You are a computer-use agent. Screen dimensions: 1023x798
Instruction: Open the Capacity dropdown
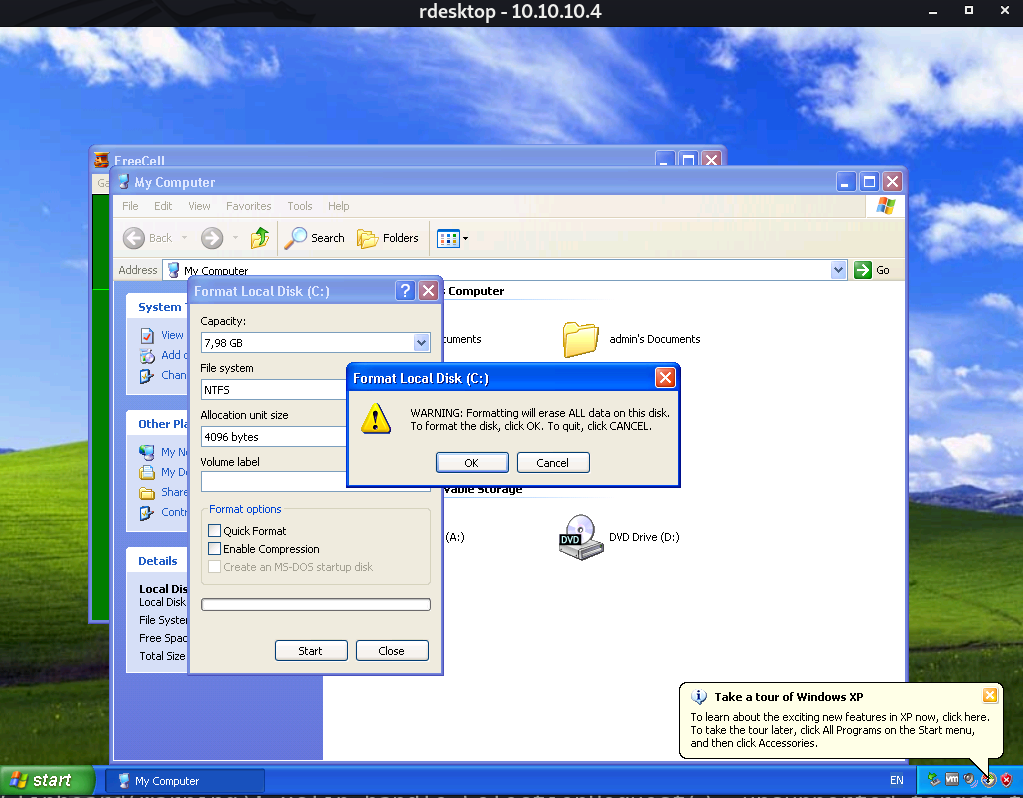point(421,343)
